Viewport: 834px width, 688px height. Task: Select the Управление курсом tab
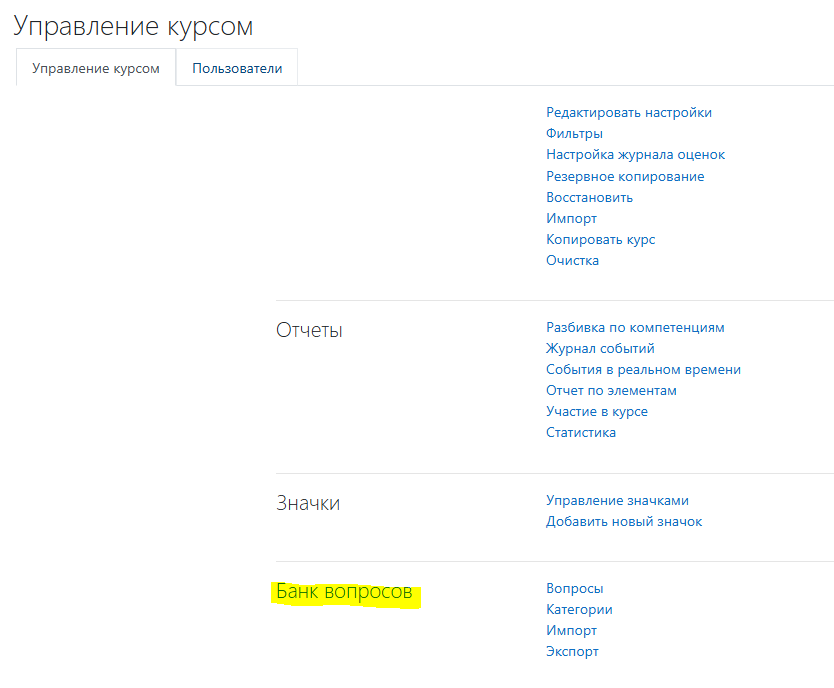[96, 68]
